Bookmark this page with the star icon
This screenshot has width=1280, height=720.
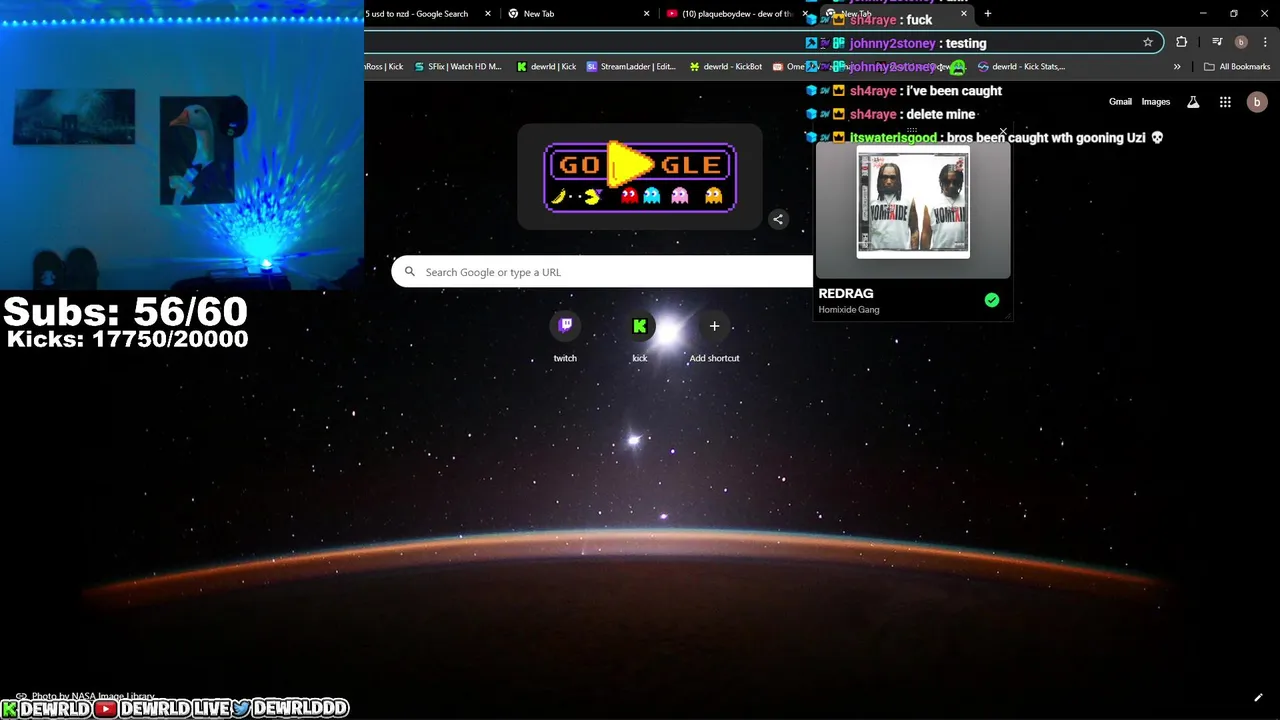(x=1148, y=42)
